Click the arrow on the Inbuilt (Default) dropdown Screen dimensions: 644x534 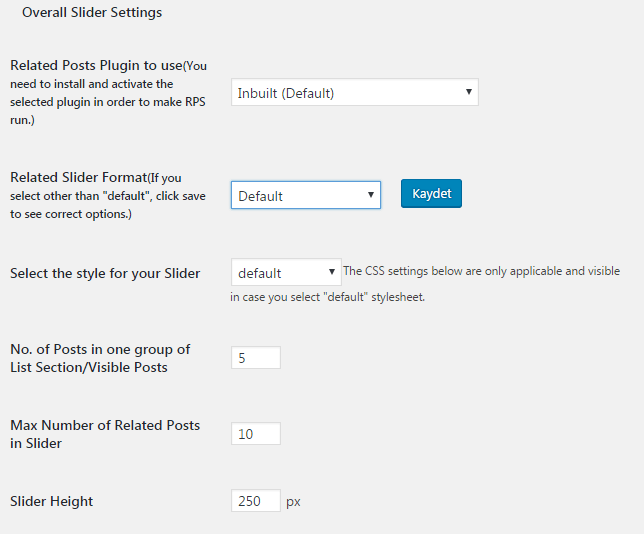(468, 93)
